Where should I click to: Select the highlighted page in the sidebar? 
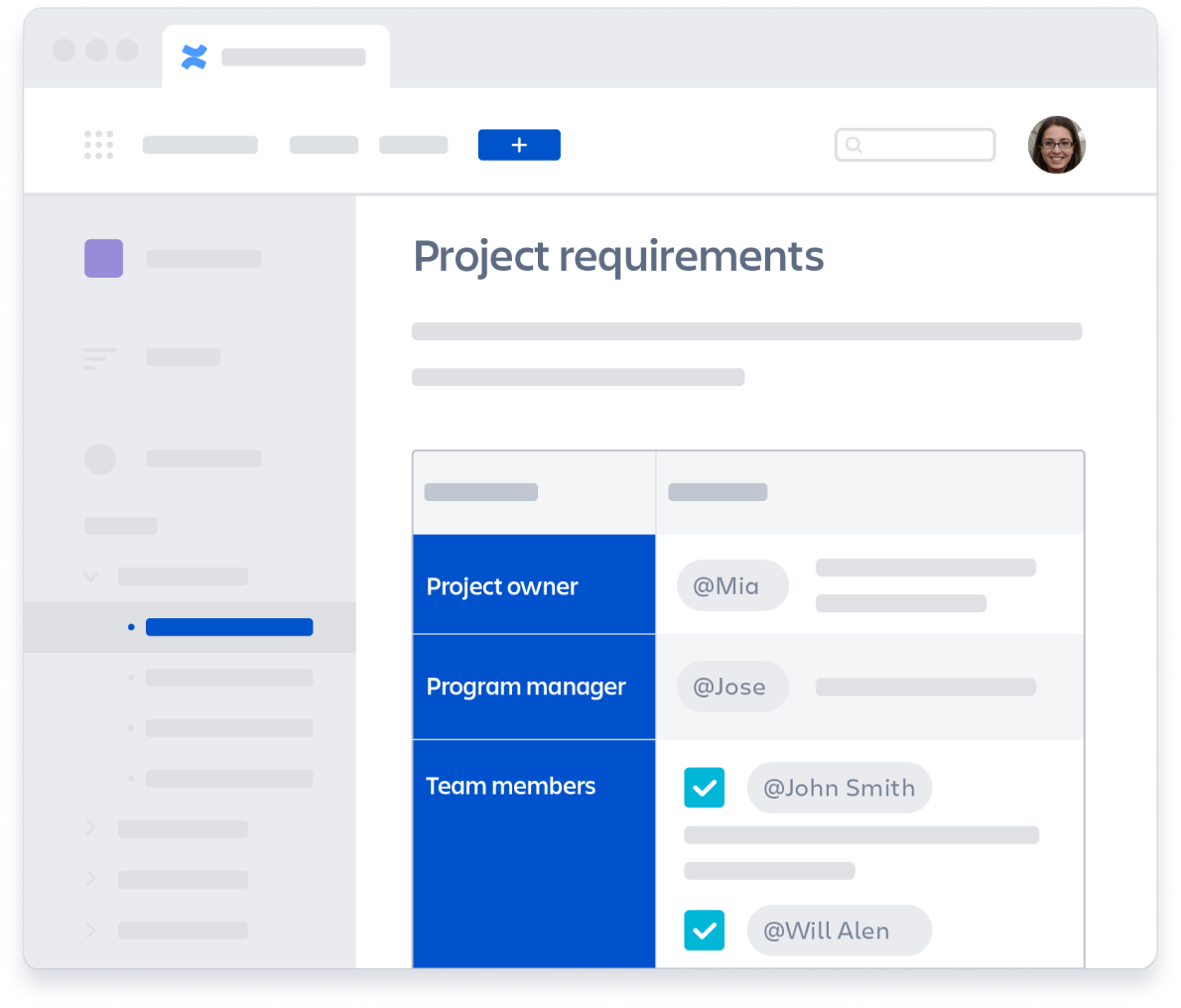click(x=229, y=627)
